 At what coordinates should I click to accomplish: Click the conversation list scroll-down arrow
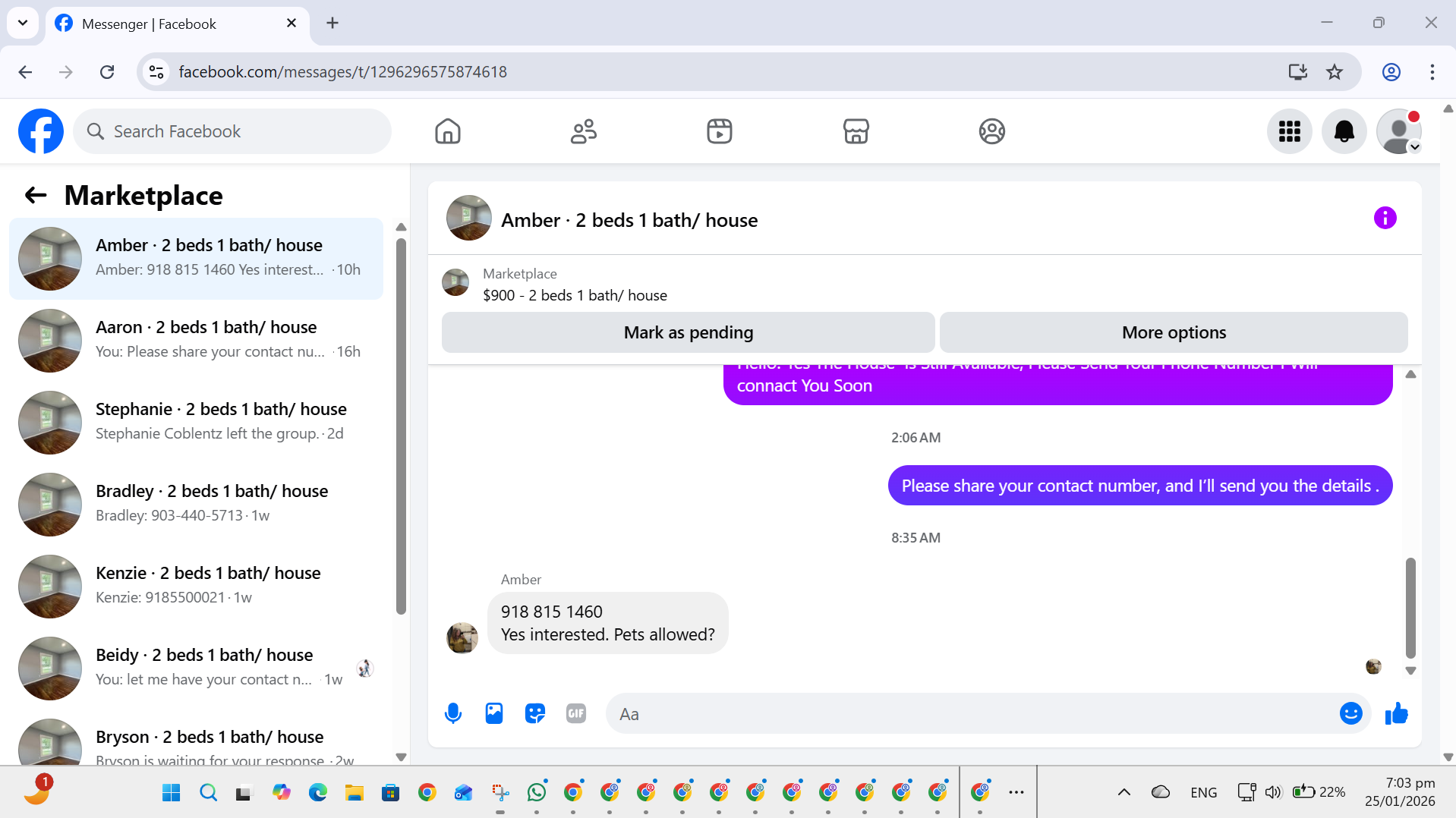[401, 757]
